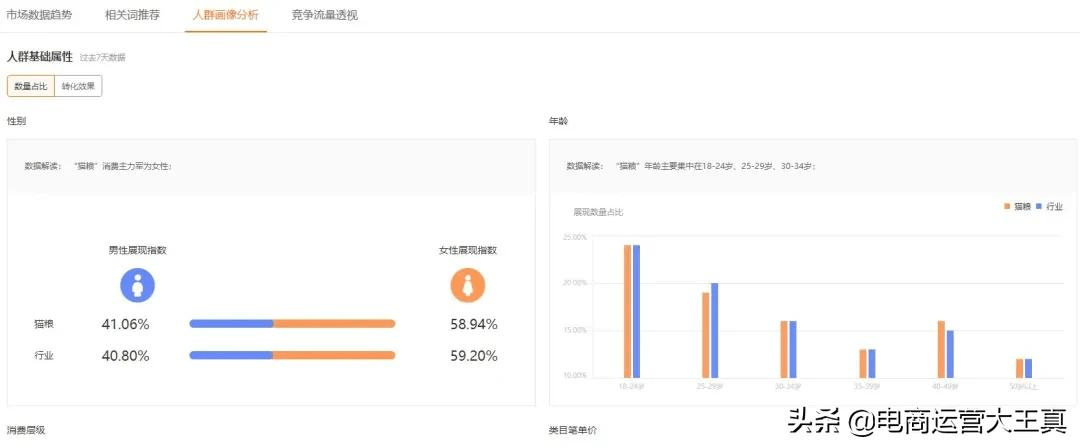Click the orange 40-49岁 猫粮 bar
1080x448 pixels.
941,349
